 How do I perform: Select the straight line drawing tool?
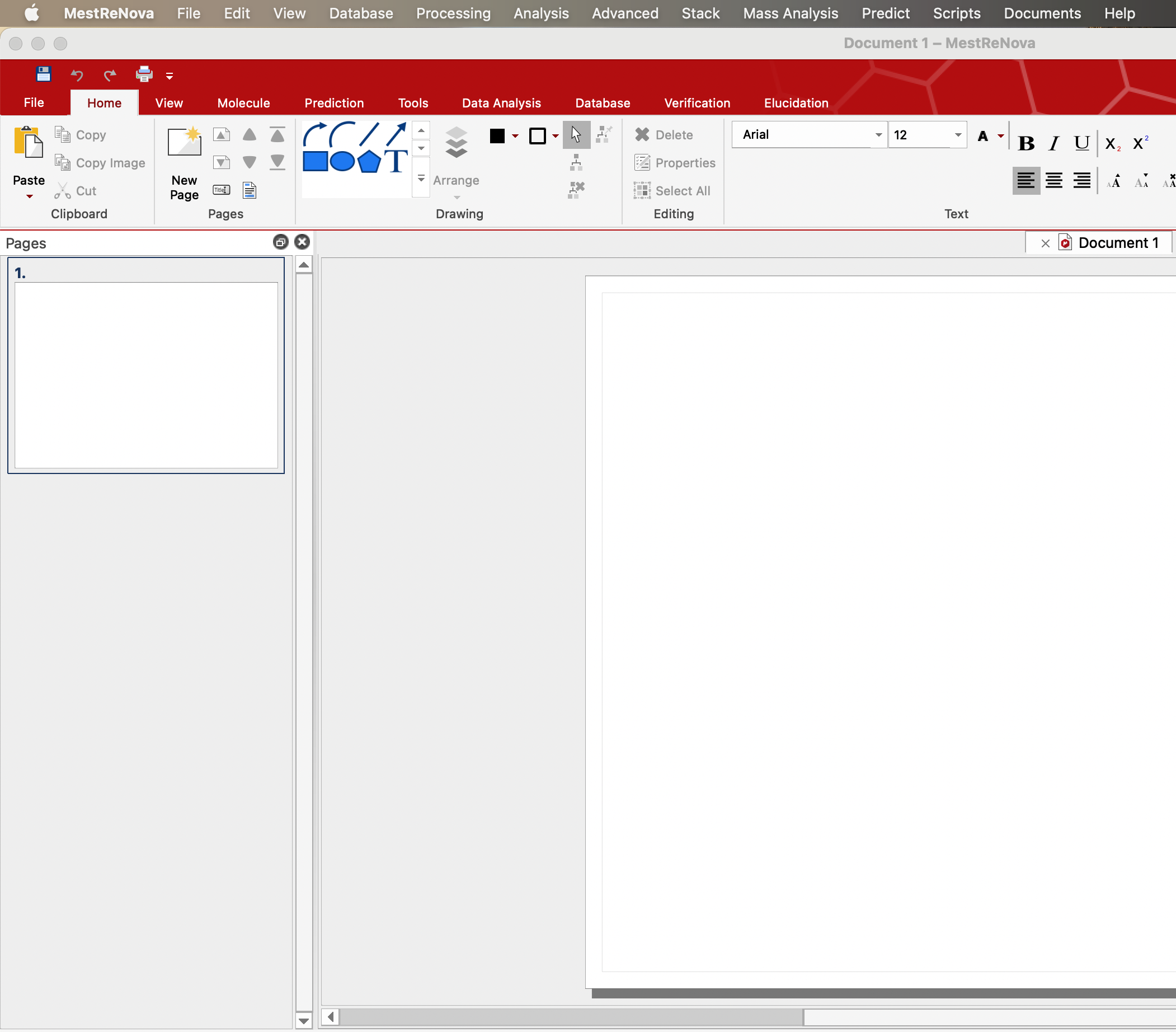369,135
